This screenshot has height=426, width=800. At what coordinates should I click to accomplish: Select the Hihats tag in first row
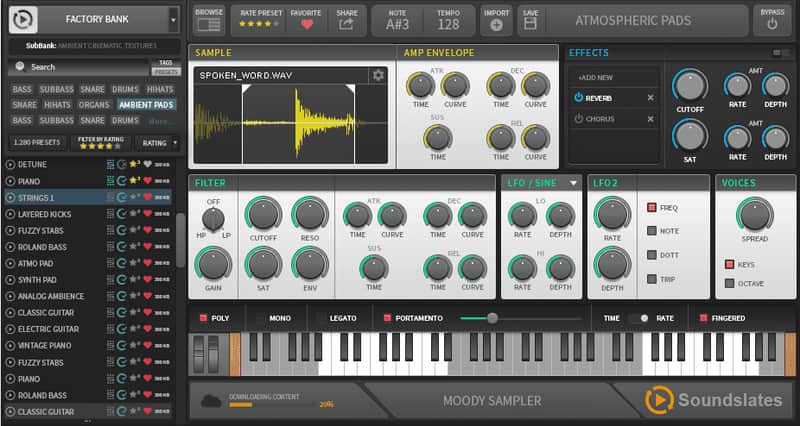(160, 89)
